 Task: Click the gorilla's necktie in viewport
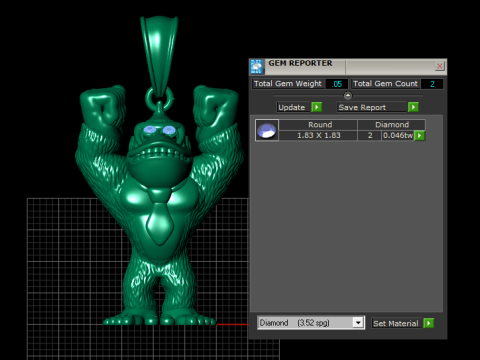pyautogui.click(x=160, y=217)
